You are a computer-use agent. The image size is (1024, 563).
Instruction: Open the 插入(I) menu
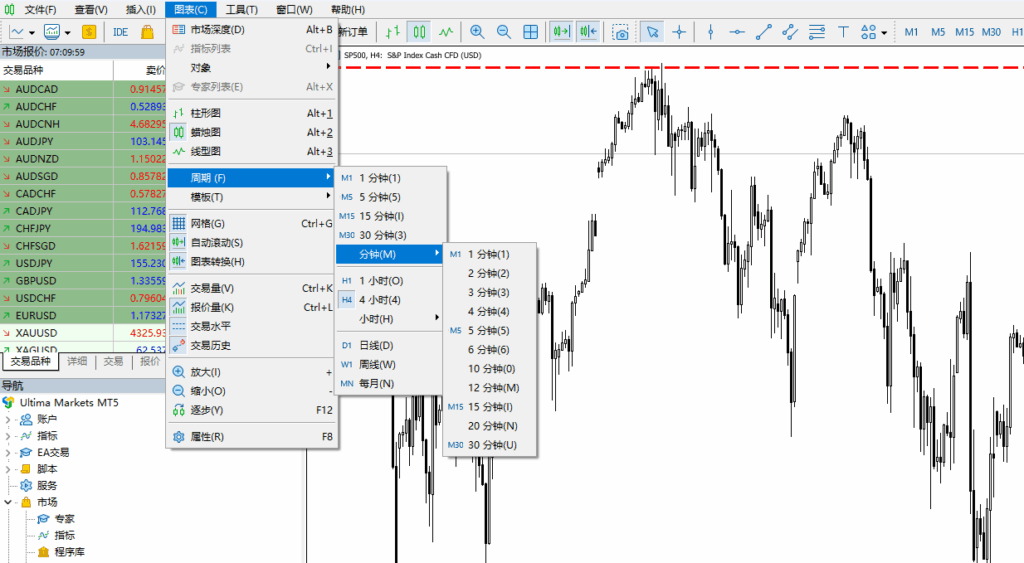pos(140,9)
